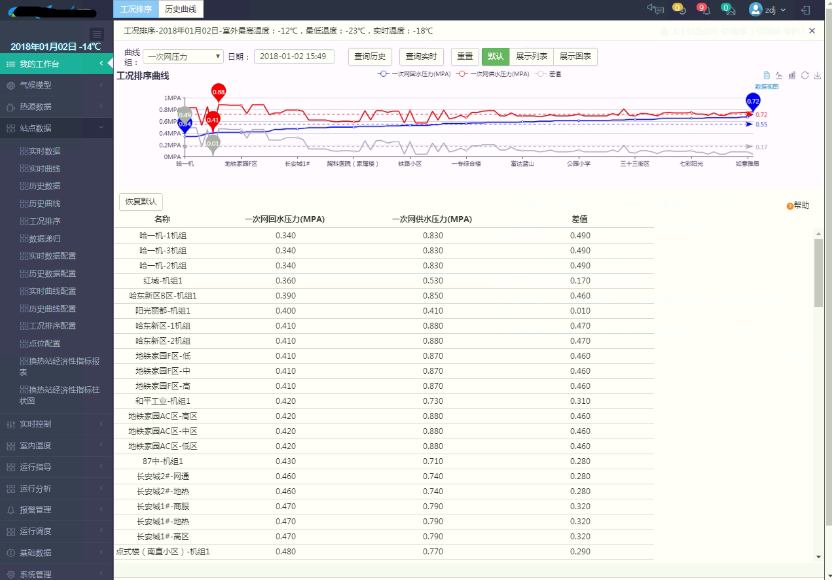Click the logout icon at top right
The image size is (832, 580).
tap(806, 9)
